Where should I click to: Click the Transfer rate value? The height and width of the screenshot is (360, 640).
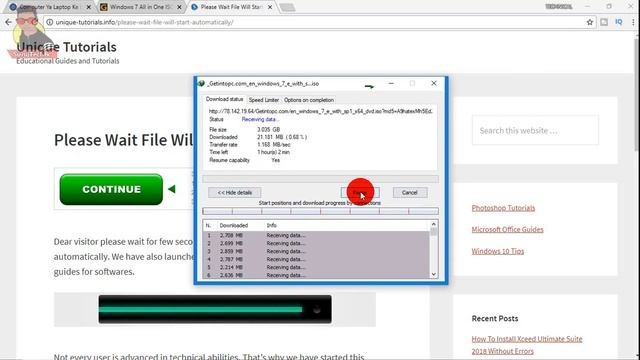[274, 144]
